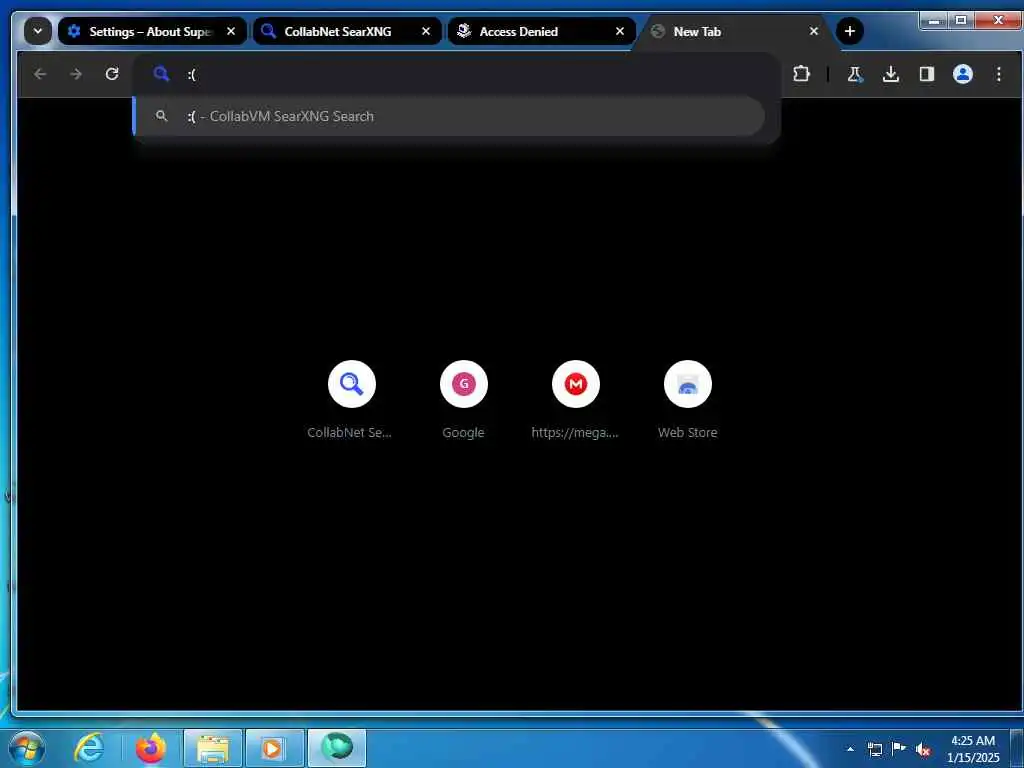This screenshot has width=1024, height=768.
Task: Open the network tray icon
Action: [874, 749]
